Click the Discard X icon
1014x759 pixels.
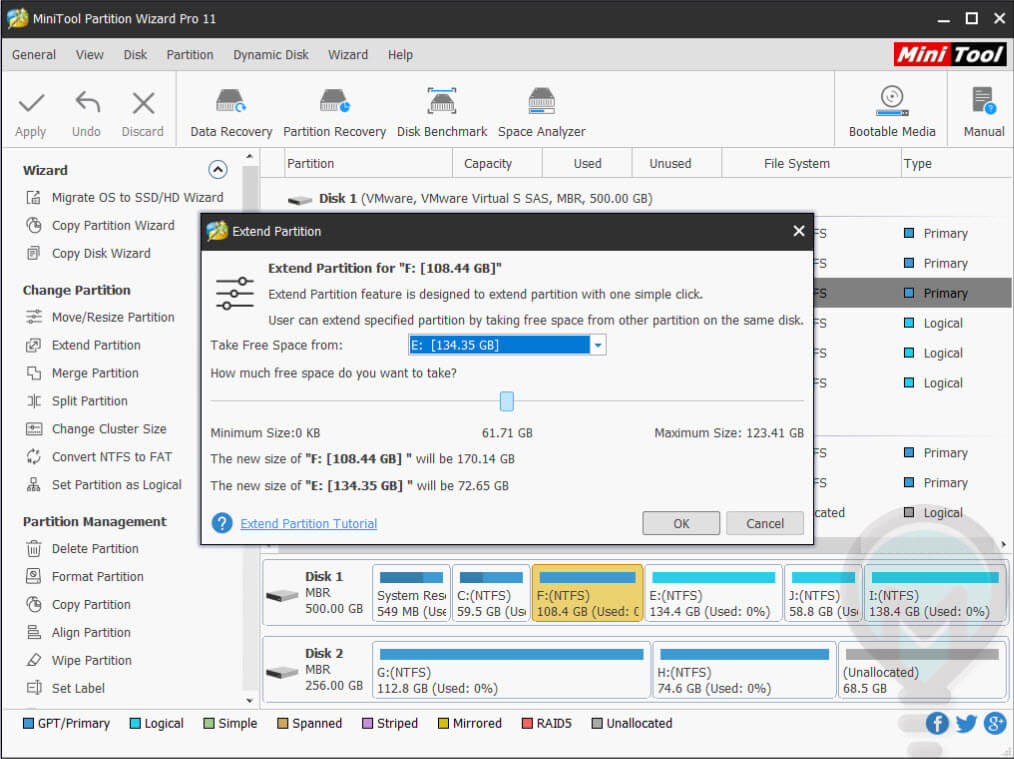click(143, 103)
